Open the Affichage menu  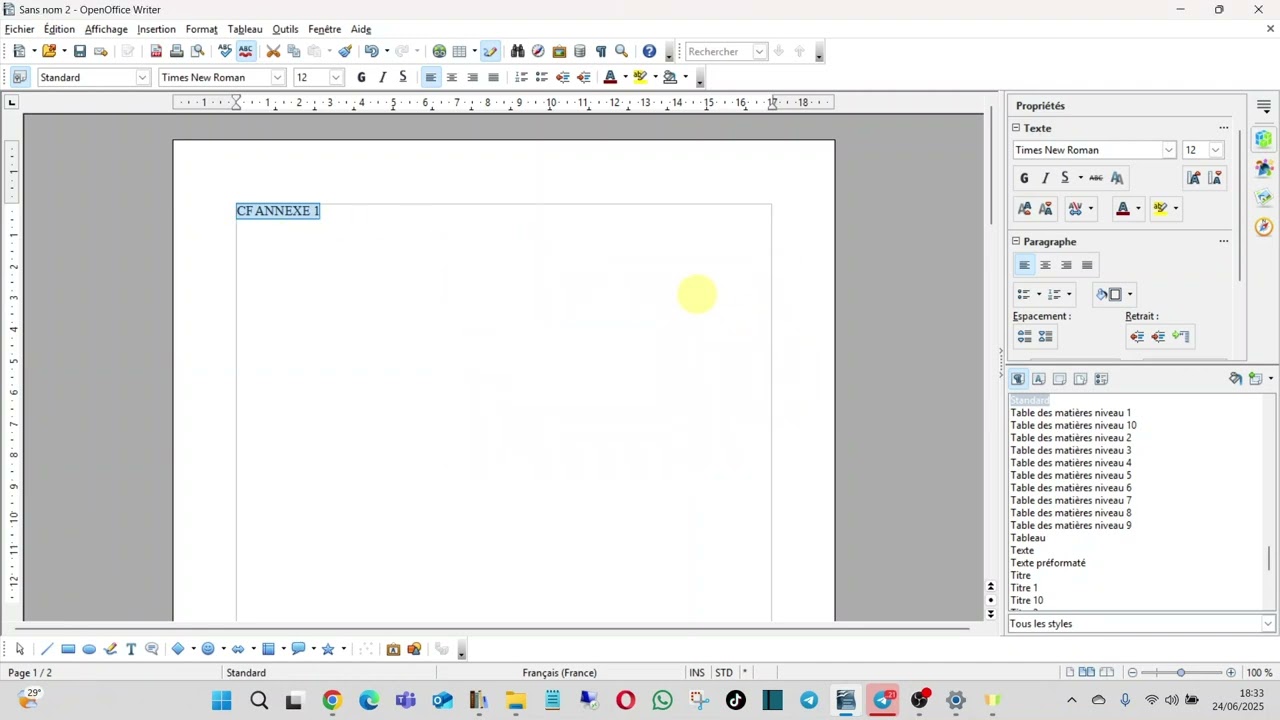click(106, 29)
